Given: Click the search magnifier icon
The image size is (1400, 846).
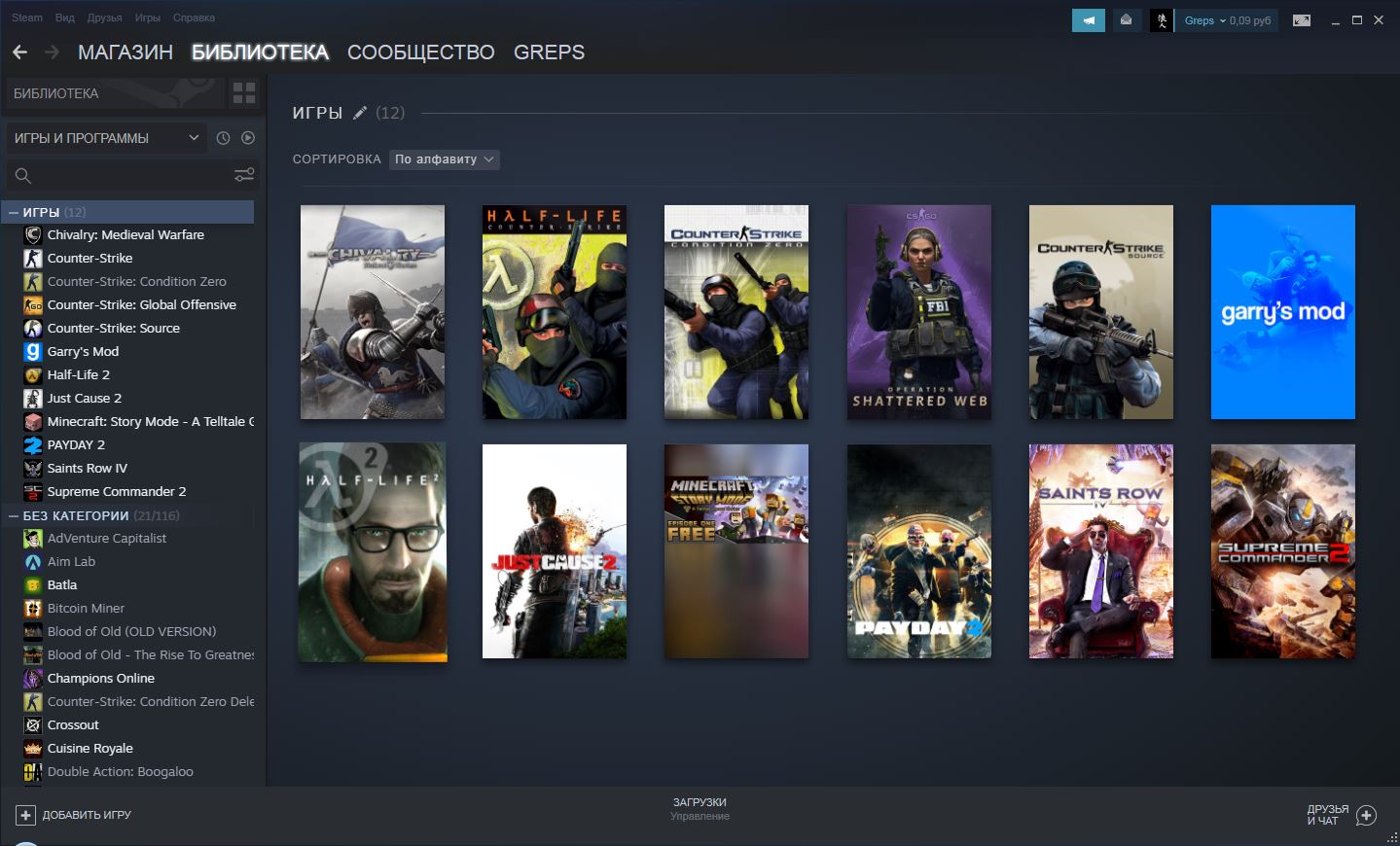Looking at the screenshot, I should pos(23,175).
